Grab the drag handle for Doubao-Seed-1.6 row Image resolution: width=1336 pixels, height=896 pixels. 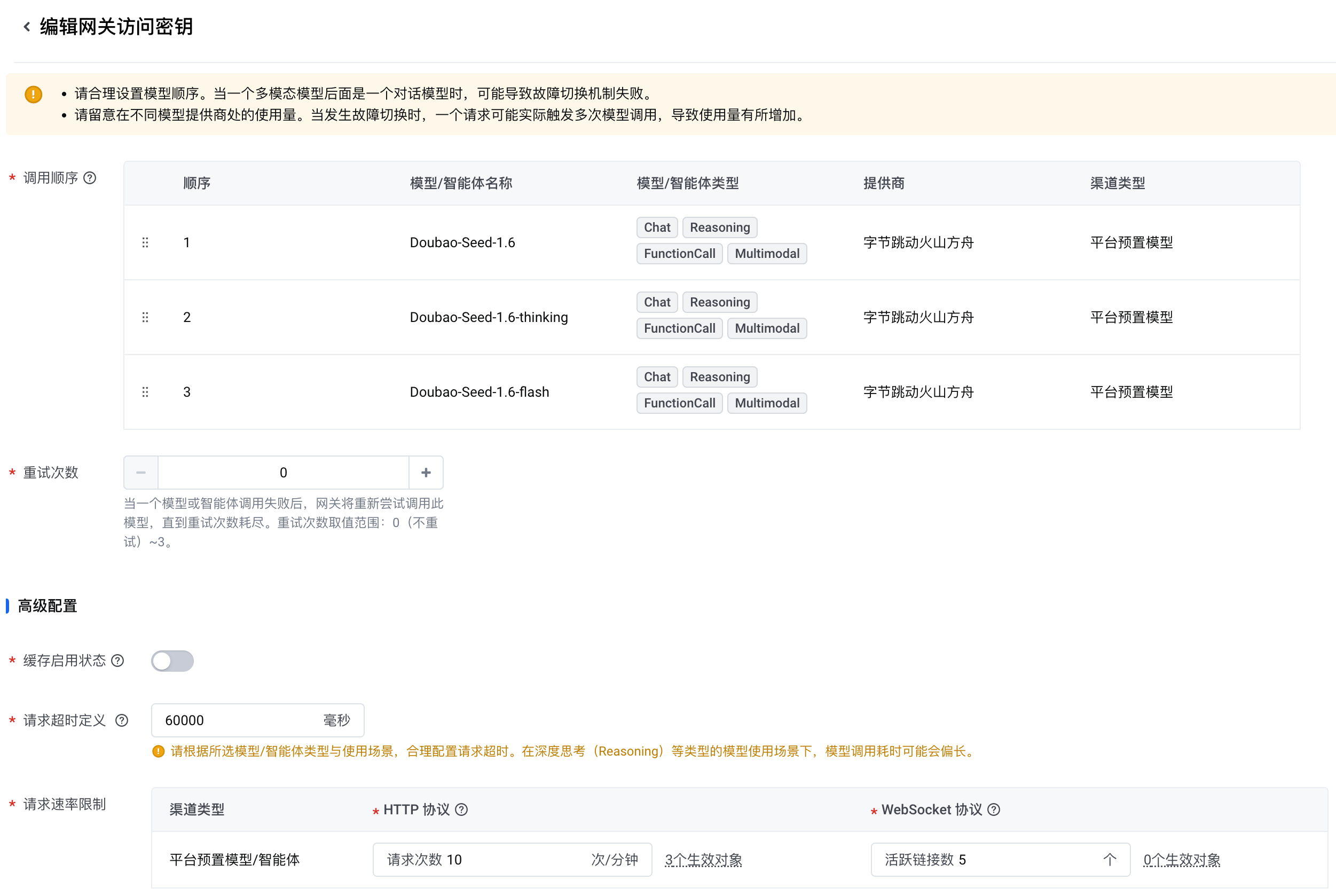(x=145, y=242)
